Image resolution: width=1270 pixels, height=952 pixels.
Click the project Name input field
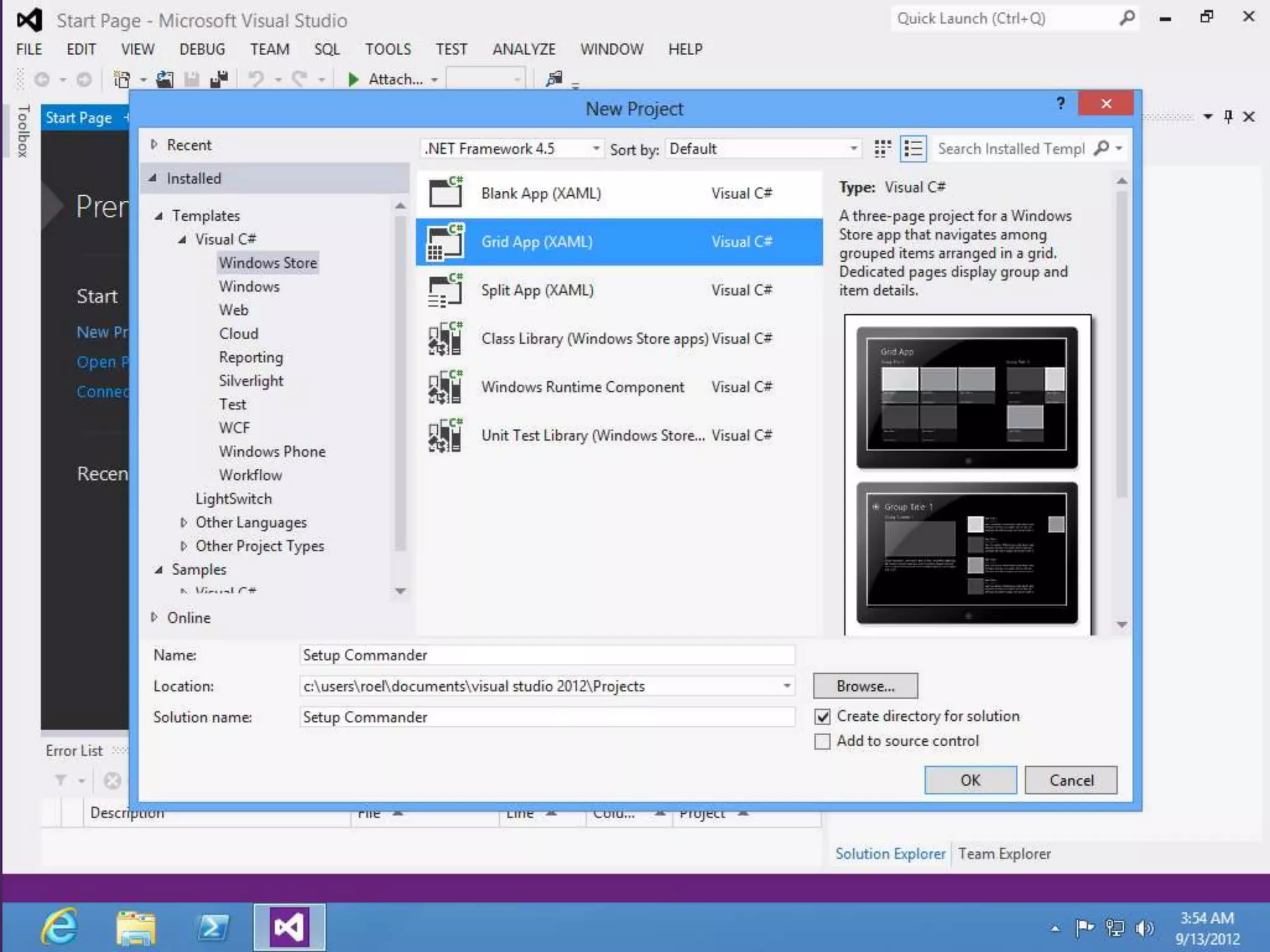click(546, 655)
